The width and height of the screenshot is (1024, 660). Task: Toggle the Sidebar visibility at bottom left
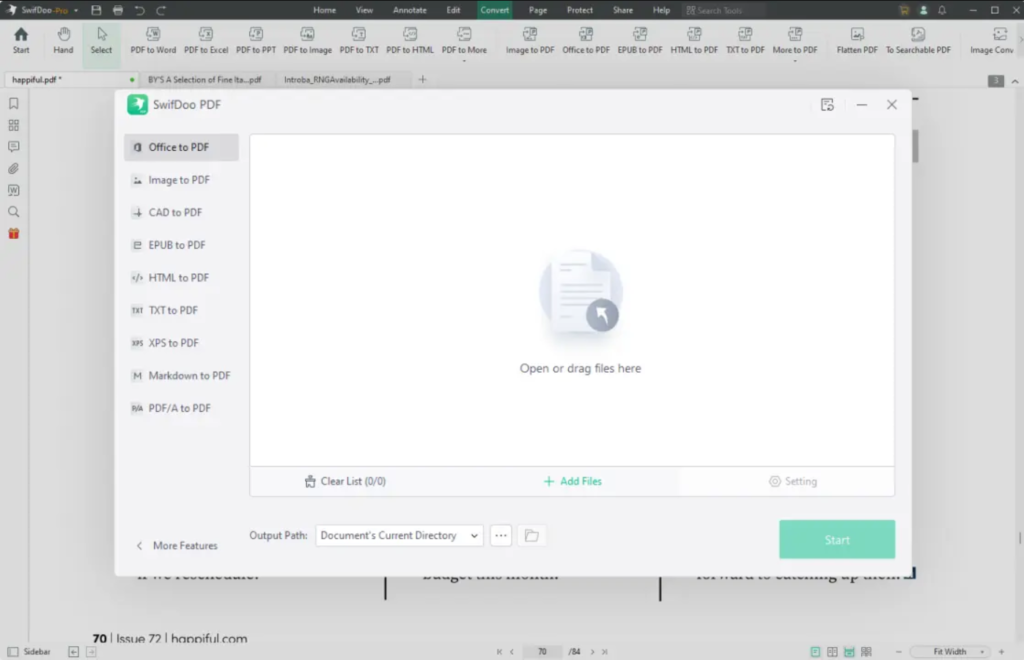22,651
